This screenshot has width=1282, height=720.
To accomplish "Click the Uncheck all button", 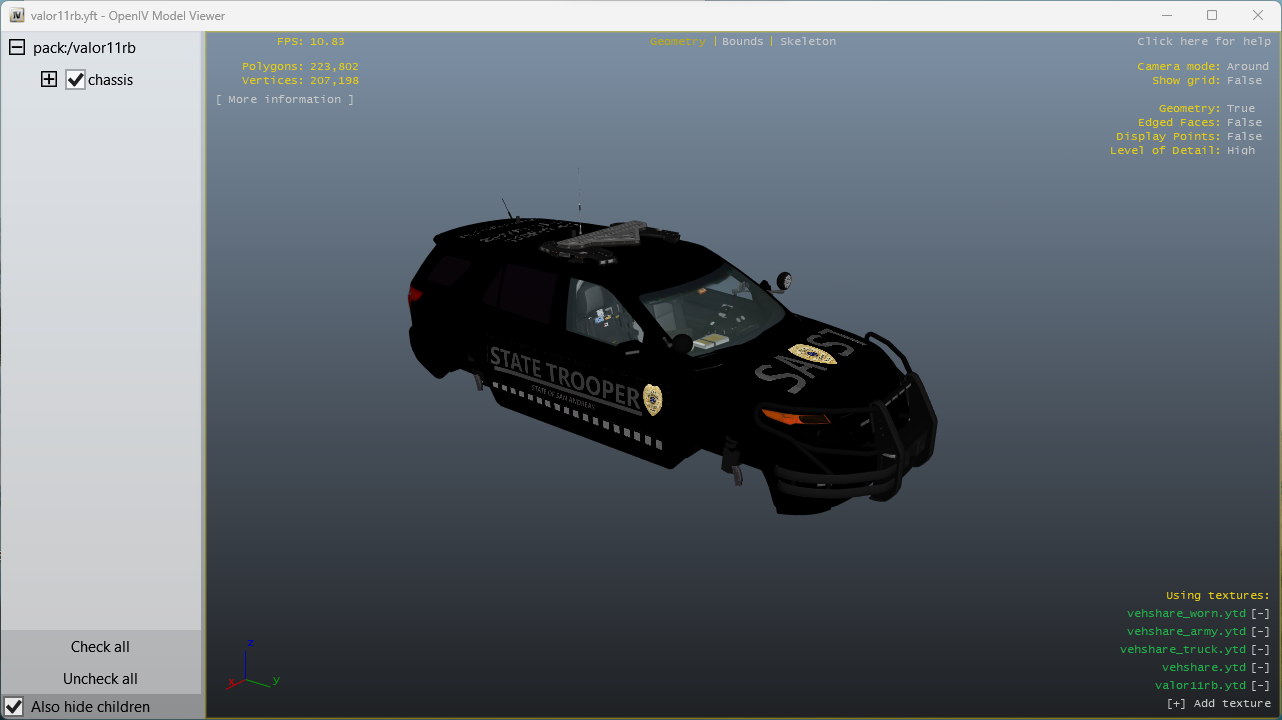I will coord(100,679).
